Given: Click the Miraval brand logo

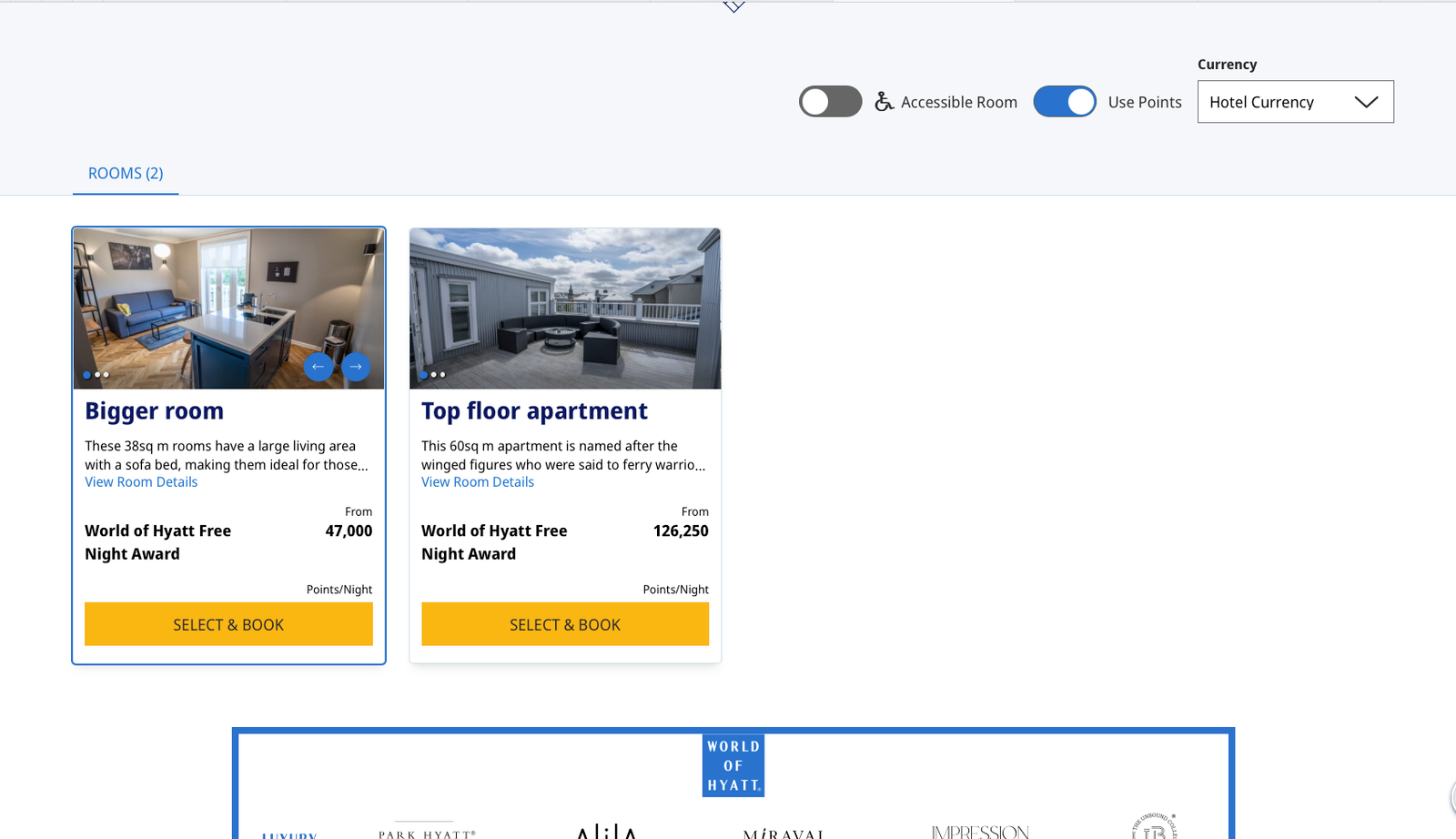Looking at the screenshot, I should click(784, 833).
